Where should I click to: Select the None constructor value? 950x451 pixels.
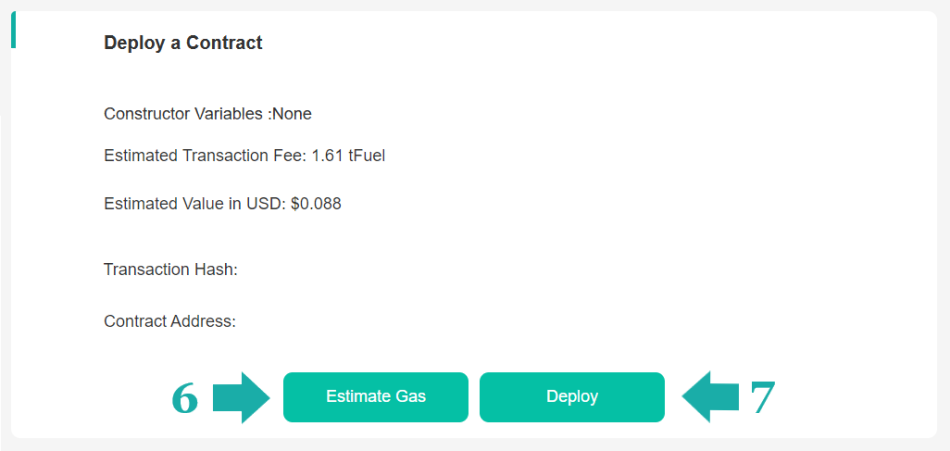(292, 114)
